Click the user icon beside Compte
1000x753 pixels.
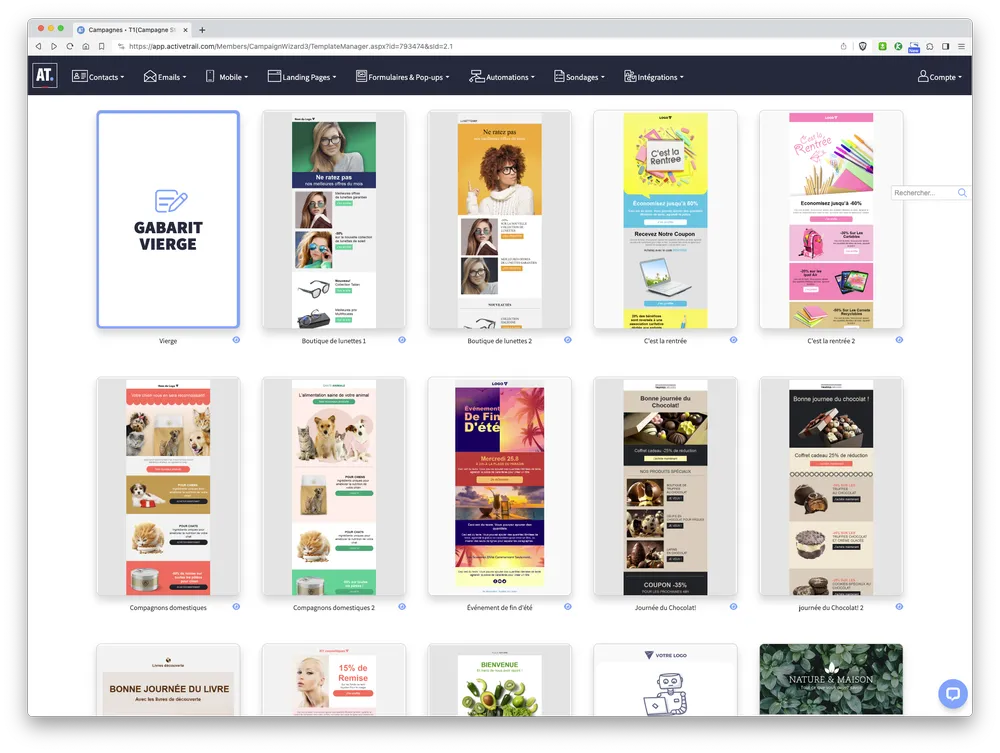921,76
